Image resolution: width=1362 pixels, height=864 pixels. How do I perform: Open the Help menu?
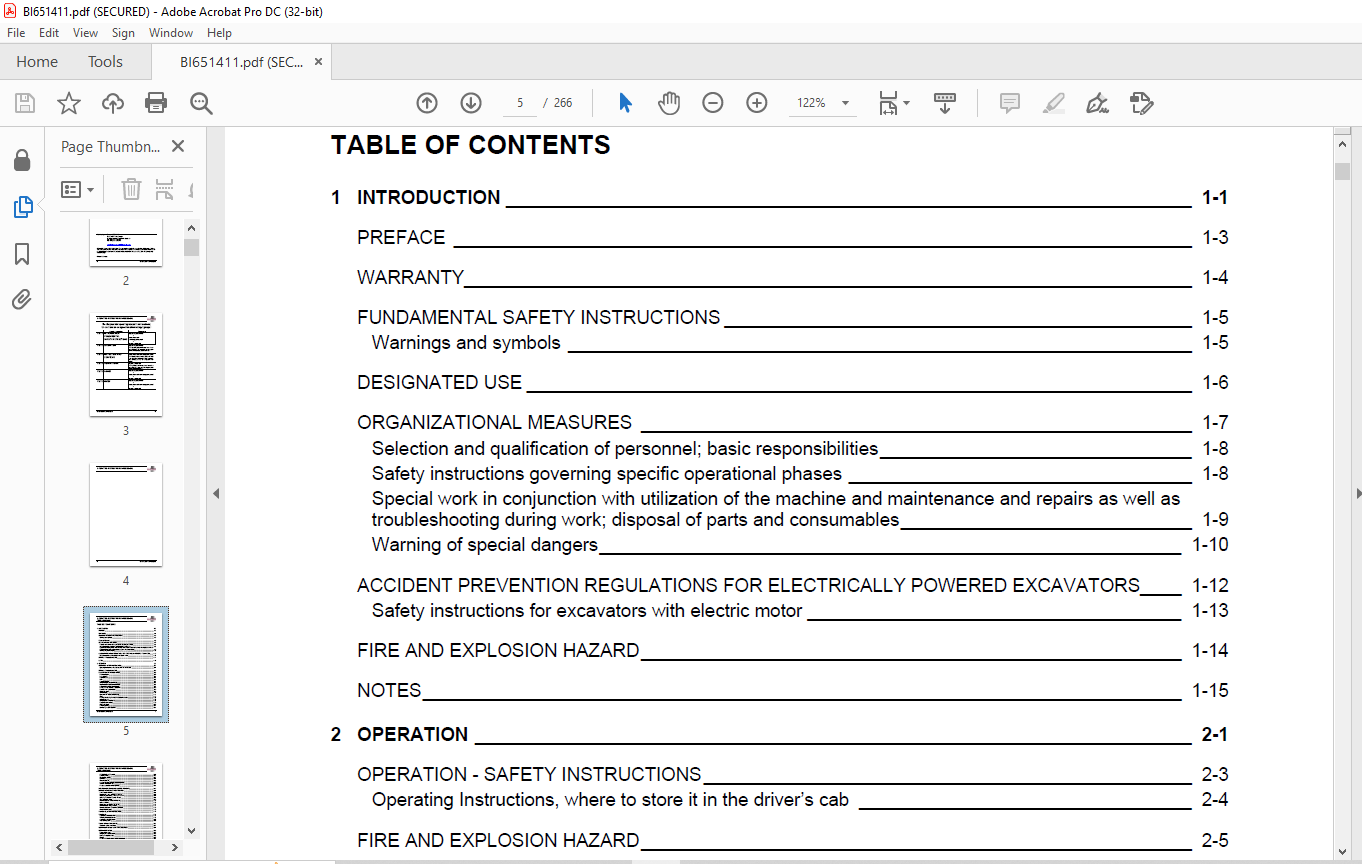tap(219, 33)
